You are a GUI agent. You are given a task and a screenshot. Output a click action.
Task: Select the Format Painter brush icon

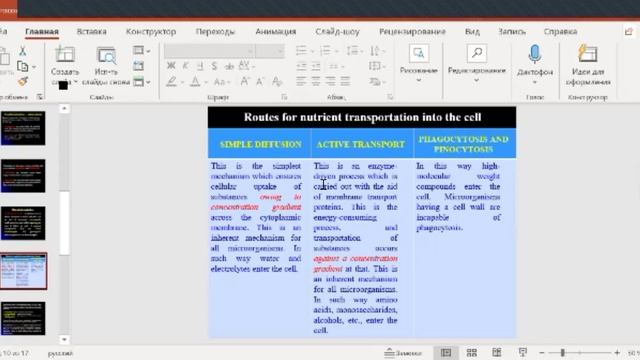pos(23,81)
